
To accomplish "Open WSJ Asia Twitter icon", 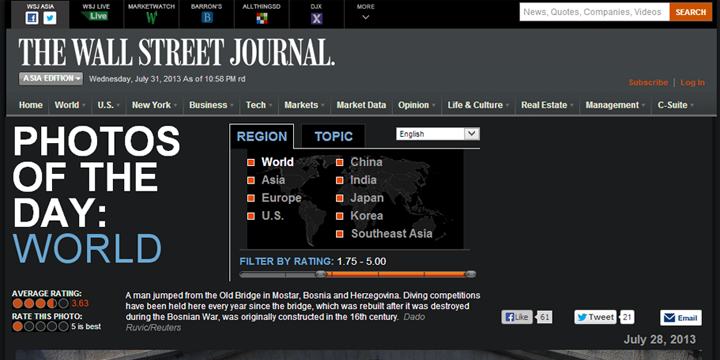I will (x=50, y=18).
